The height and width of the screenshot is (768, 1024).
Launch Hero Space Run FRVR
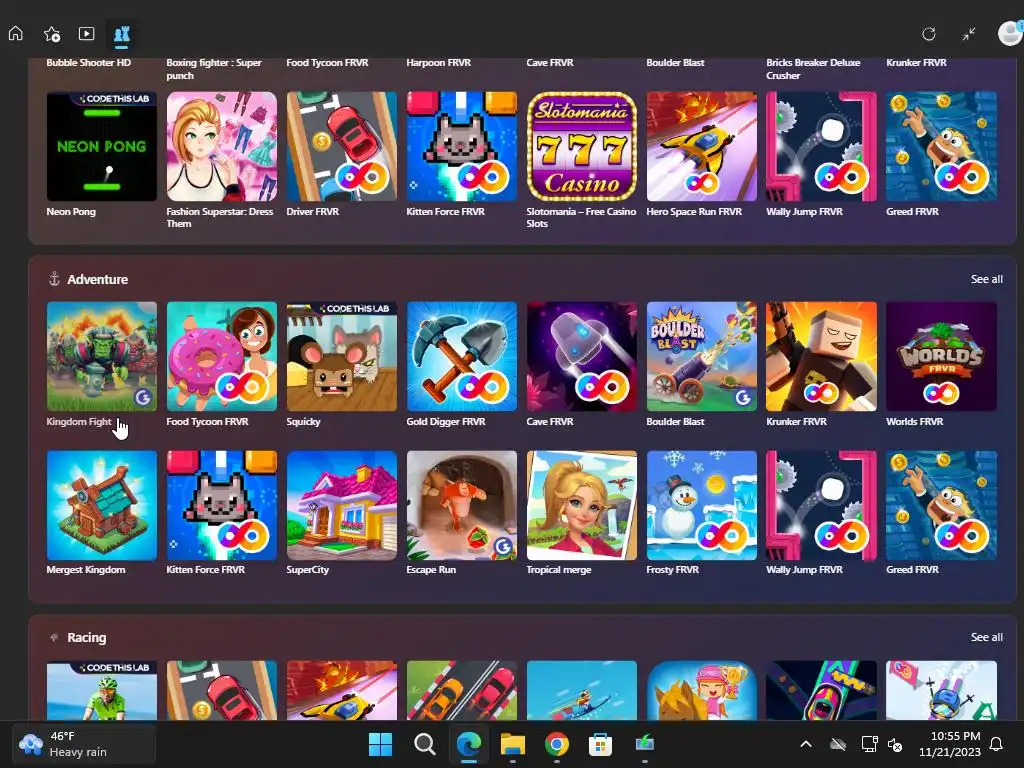pyautogui.click(x=702, y=146)
